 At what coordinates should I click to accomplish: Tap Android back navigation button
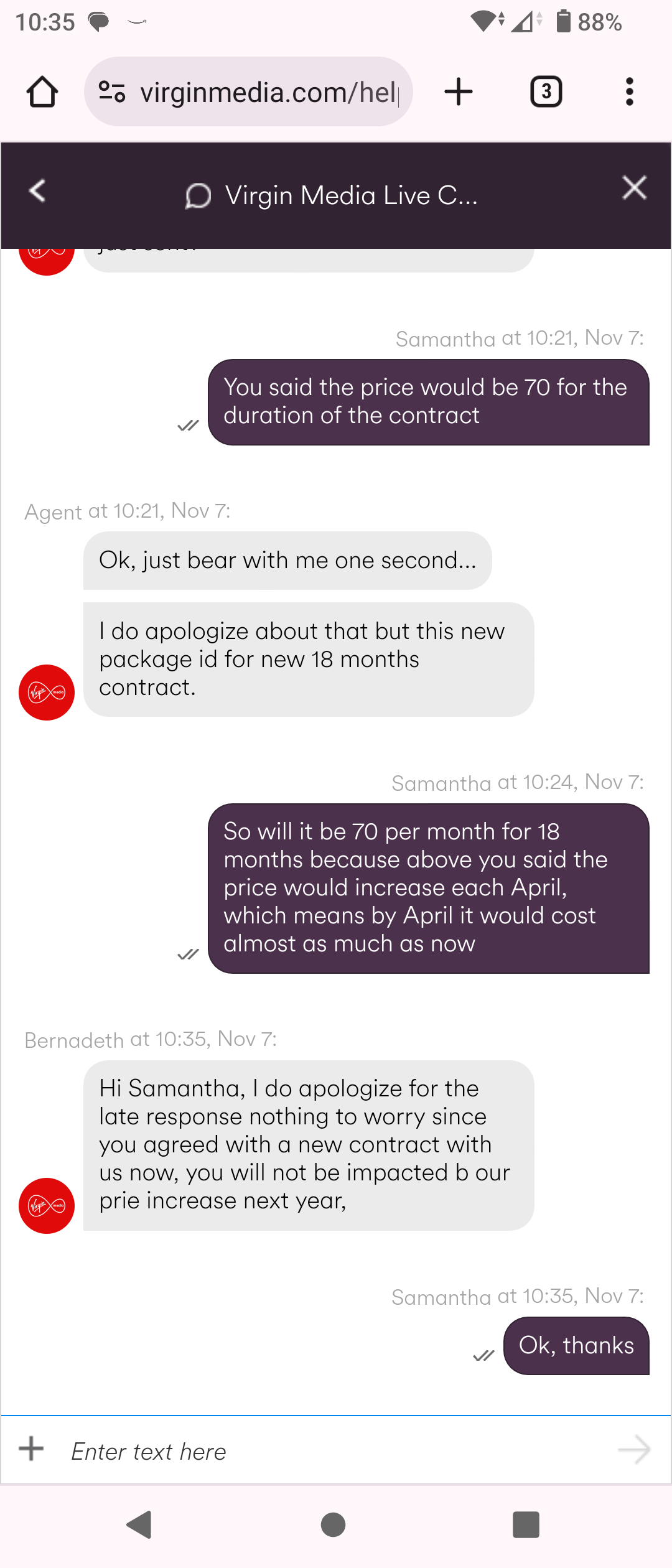[139, 1525]
